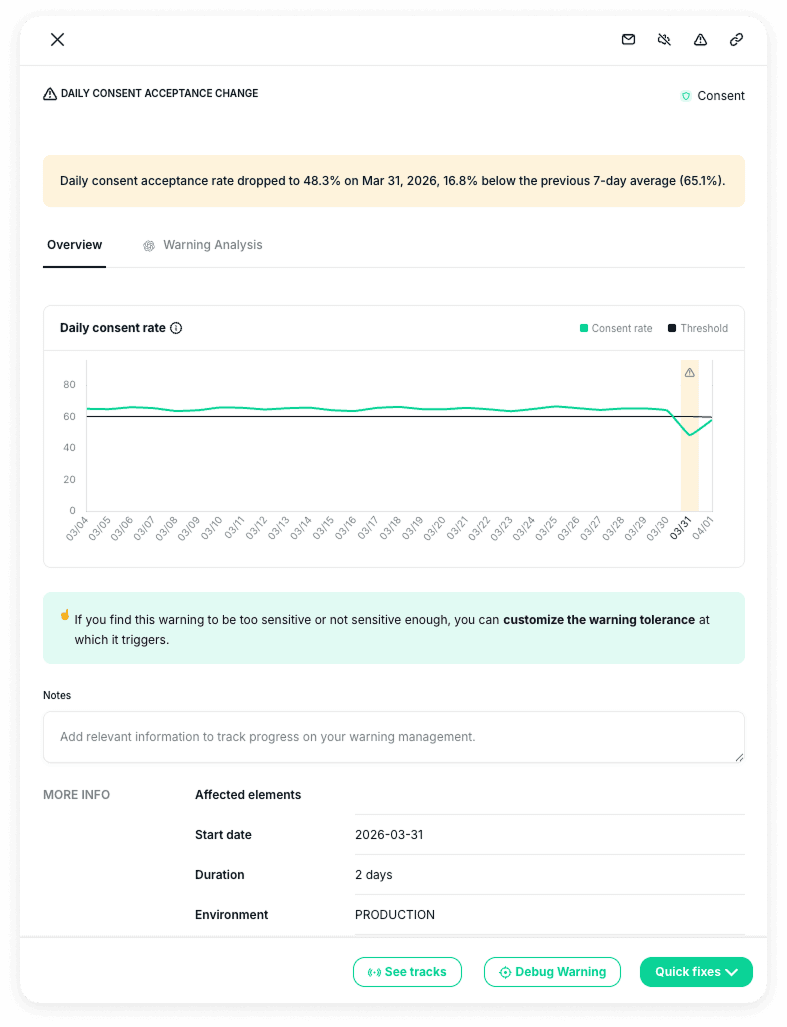Screen dimensions: 787x1027
Task: Click the warning triangle icon in header
Action: pyautogui.click(x=700, y=40)
